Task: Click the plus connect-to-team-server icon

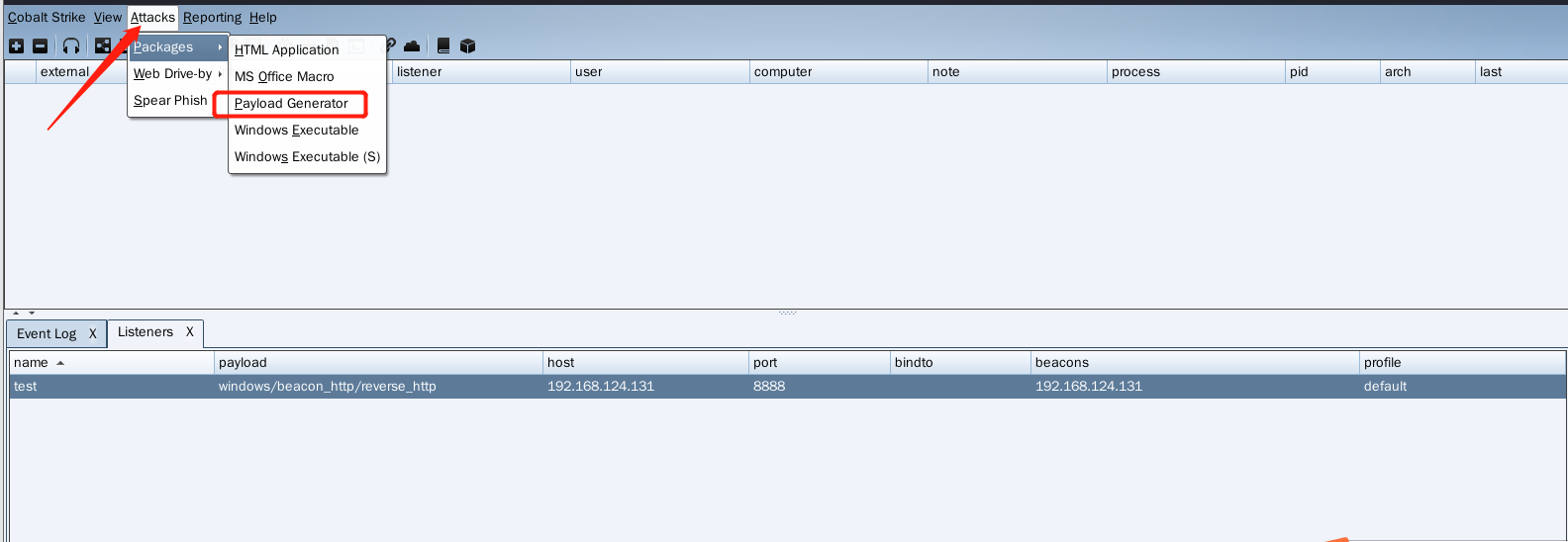Action: pyautogui.click(x=16, y=45)
